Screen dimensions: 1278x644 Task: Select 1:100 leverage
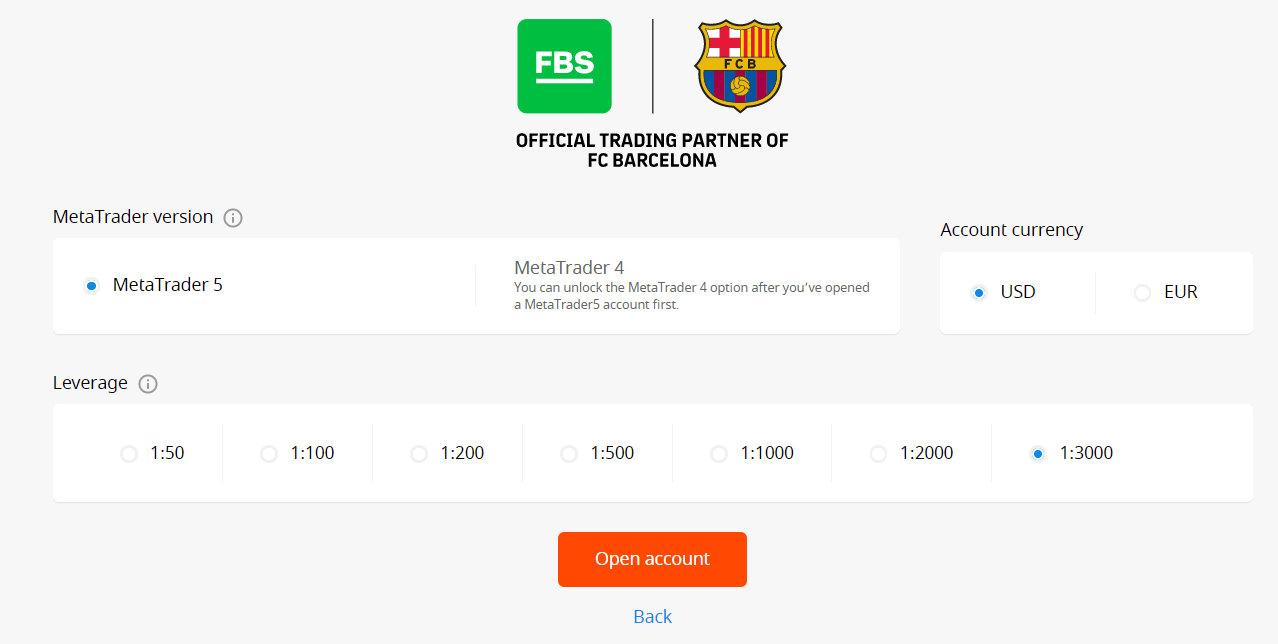(268, 453)
